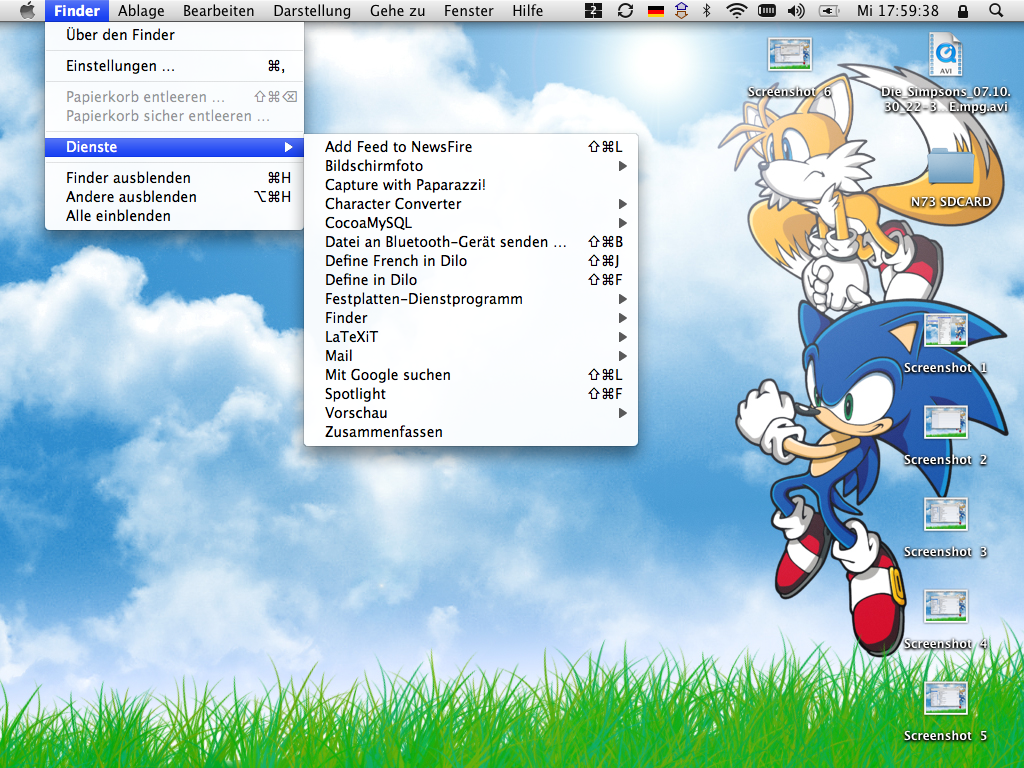
Task: Click the bar-gauge icon left of volume
Action: pos(767,10)
